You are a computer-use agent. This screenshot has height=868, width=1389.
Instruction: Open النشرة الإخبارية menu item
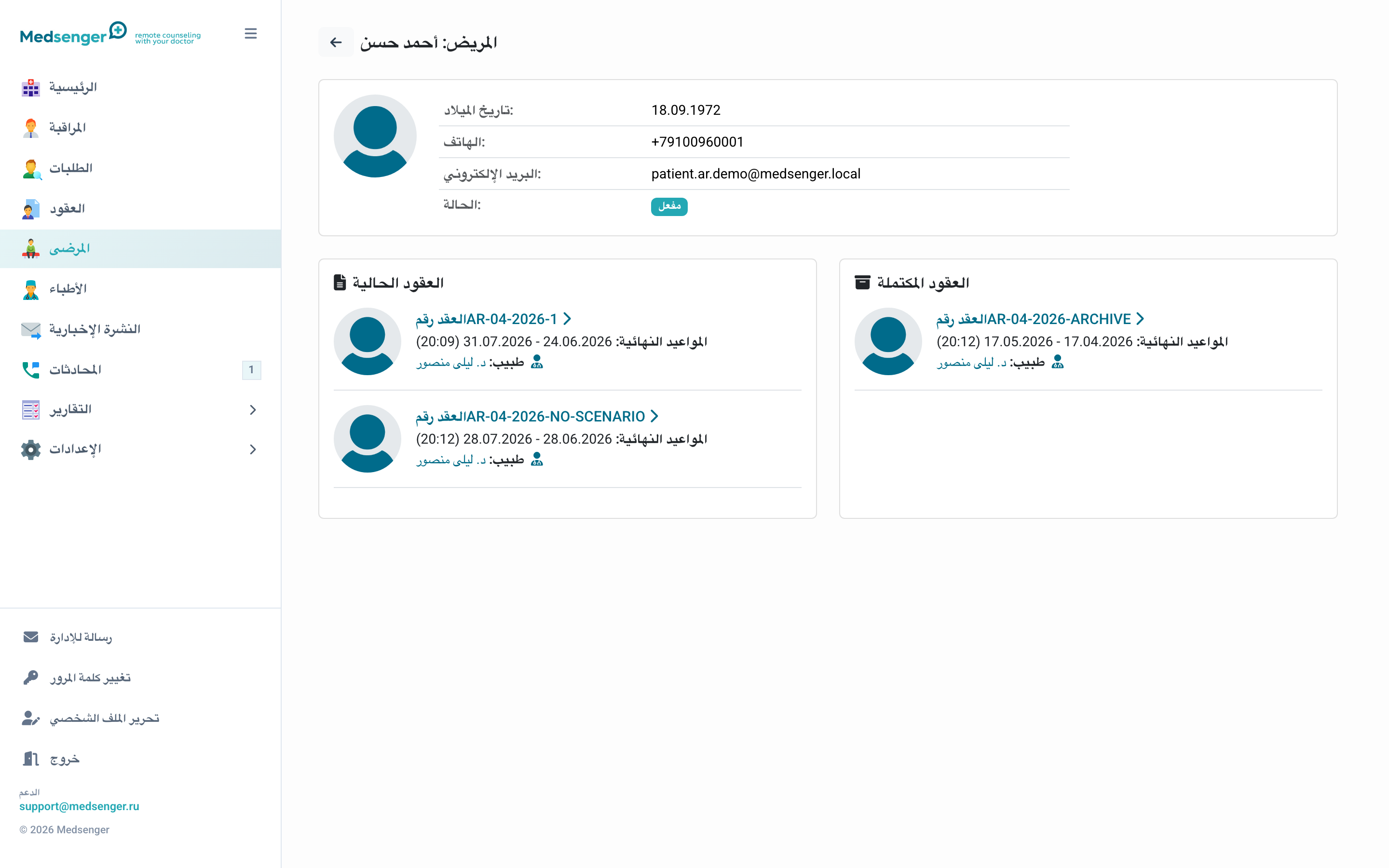(141, 329)
